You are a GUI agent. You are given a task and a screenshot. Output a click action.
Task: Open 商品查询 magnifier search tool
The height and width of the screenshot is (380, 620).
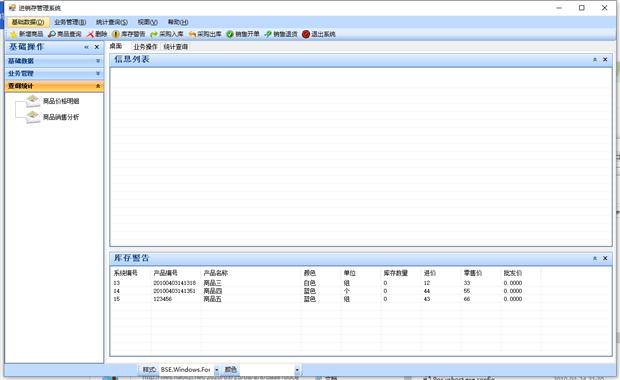pos(52,34)
